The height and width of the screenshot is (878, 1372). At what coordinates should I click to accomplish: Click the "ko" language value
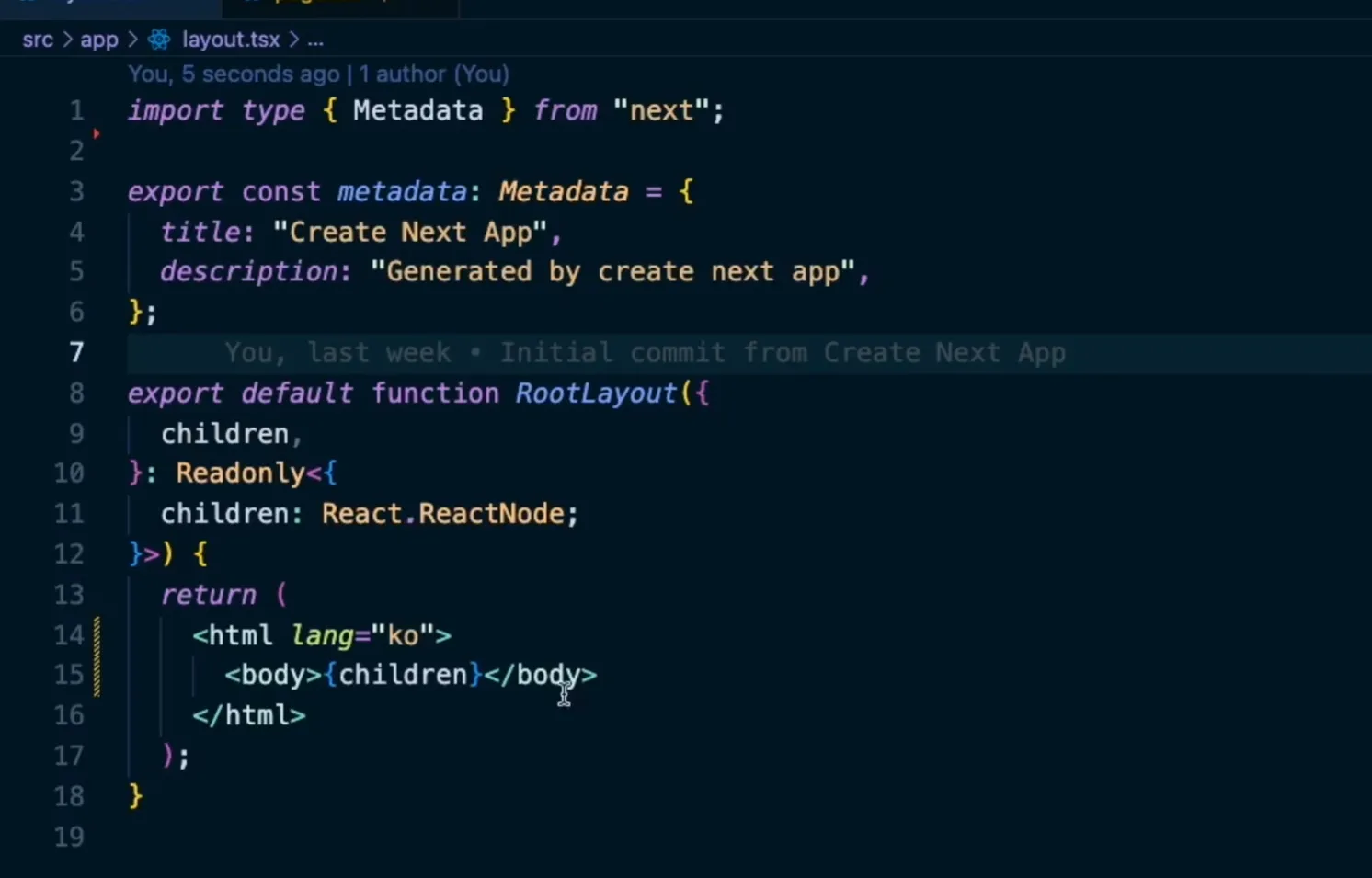(x=403, y=635)
